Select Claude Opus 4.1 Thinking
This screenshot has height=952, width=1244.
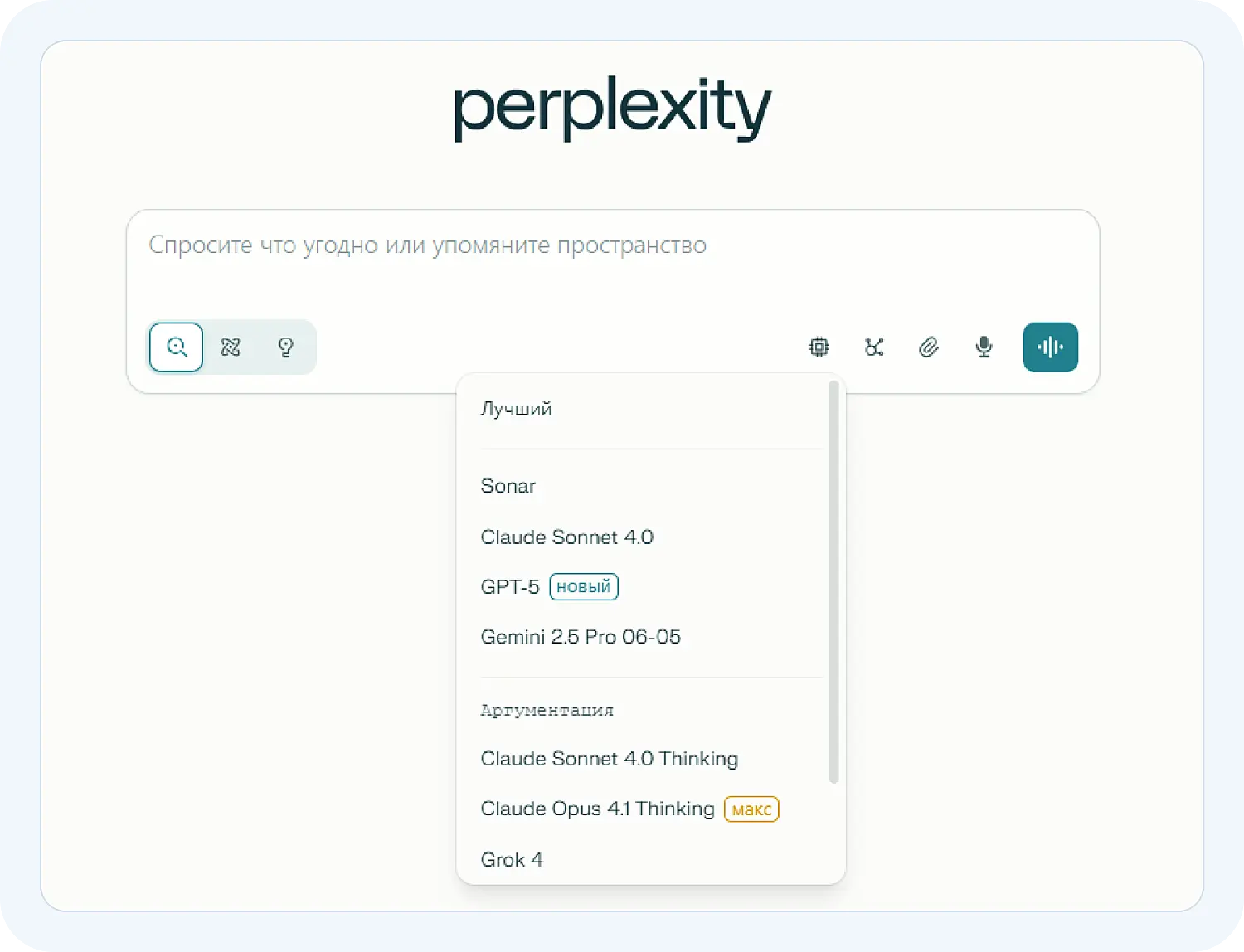coord(597,809)
